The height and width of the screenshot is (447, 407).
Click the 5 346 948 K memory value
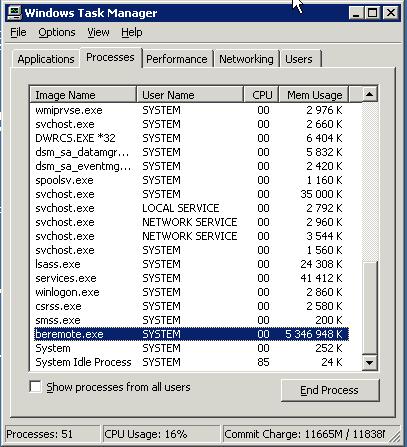coord(314,334)
